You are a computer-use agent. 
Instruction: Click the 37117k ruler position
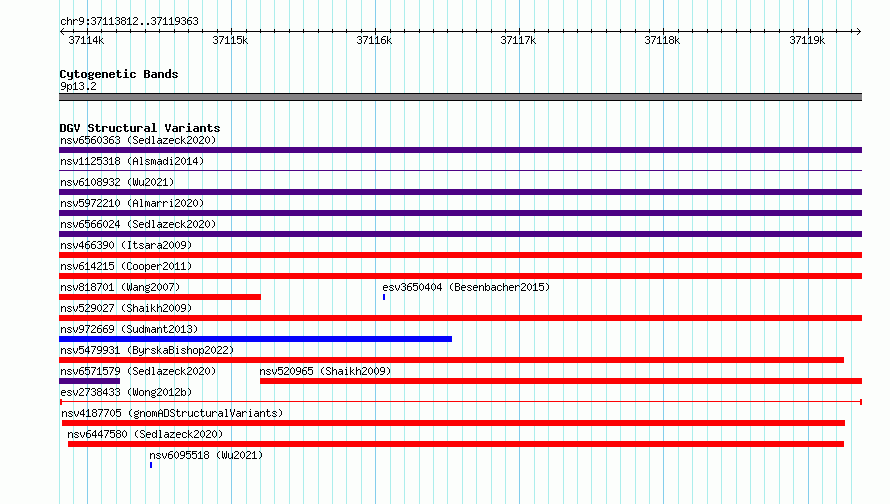point(518,40)
